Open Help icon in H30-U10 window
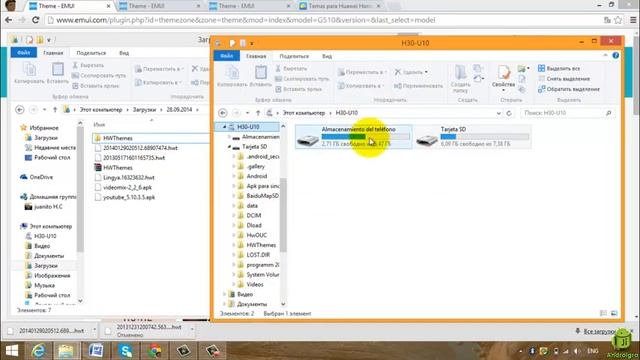This screenshot has width=640, height=360. pyautogui.click(x=616, y=56)
